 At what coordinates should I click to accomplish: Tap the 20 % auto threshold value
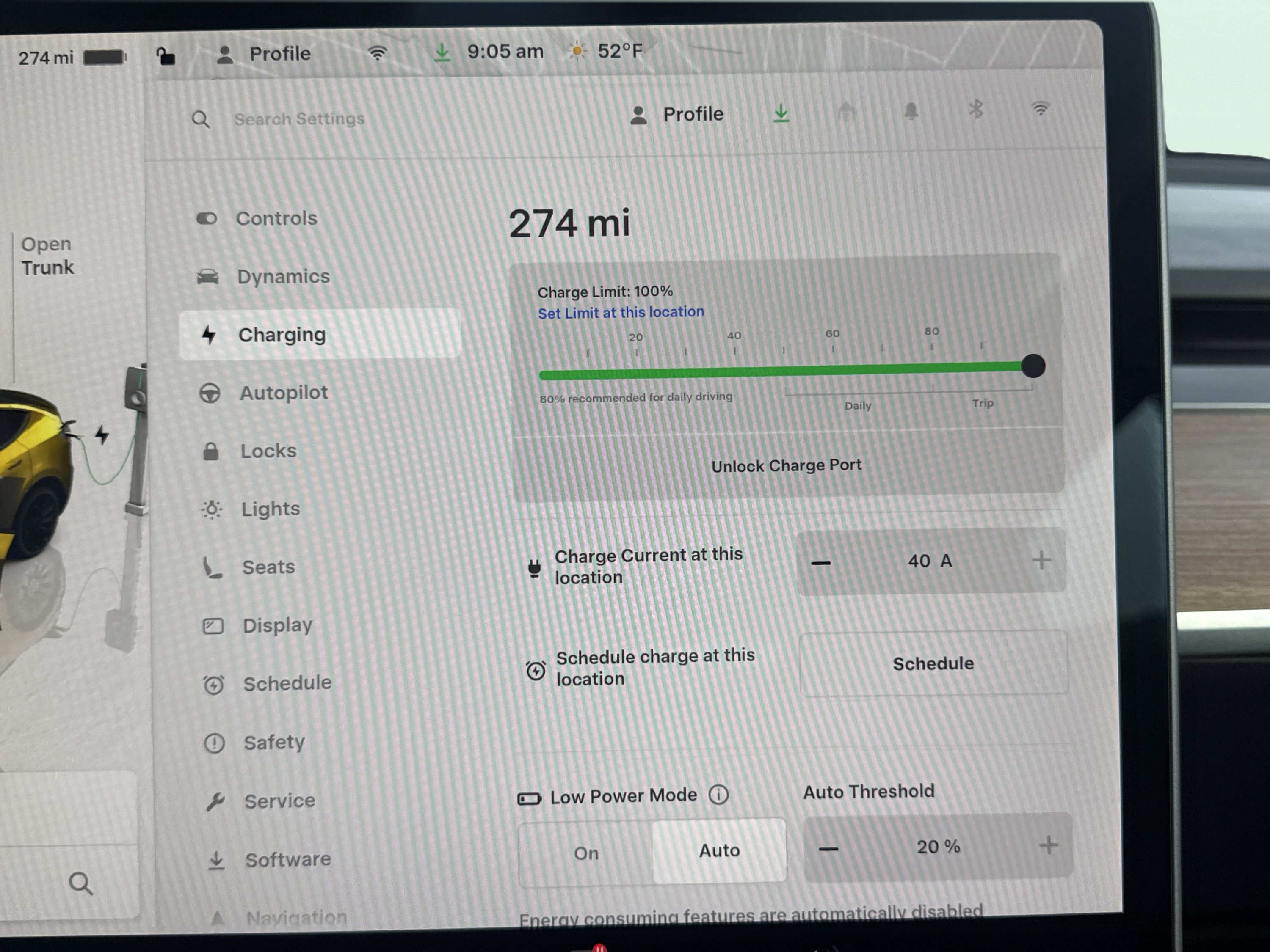(x=939, y=846)
